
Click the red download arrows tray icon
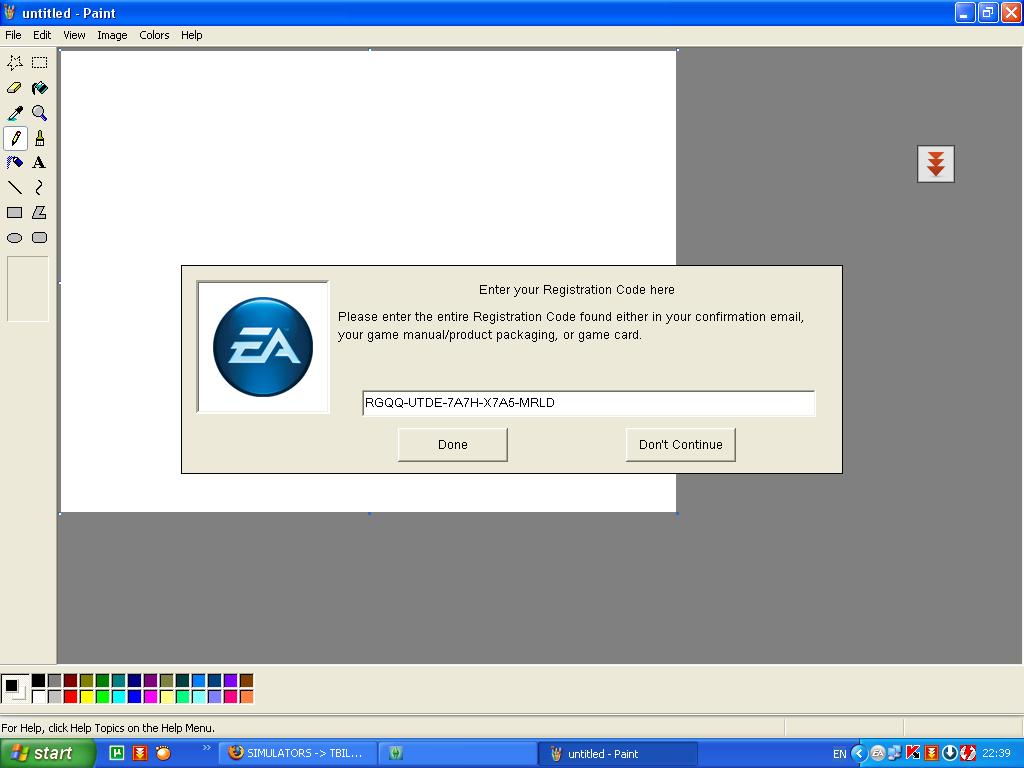(x=931, y=754)
